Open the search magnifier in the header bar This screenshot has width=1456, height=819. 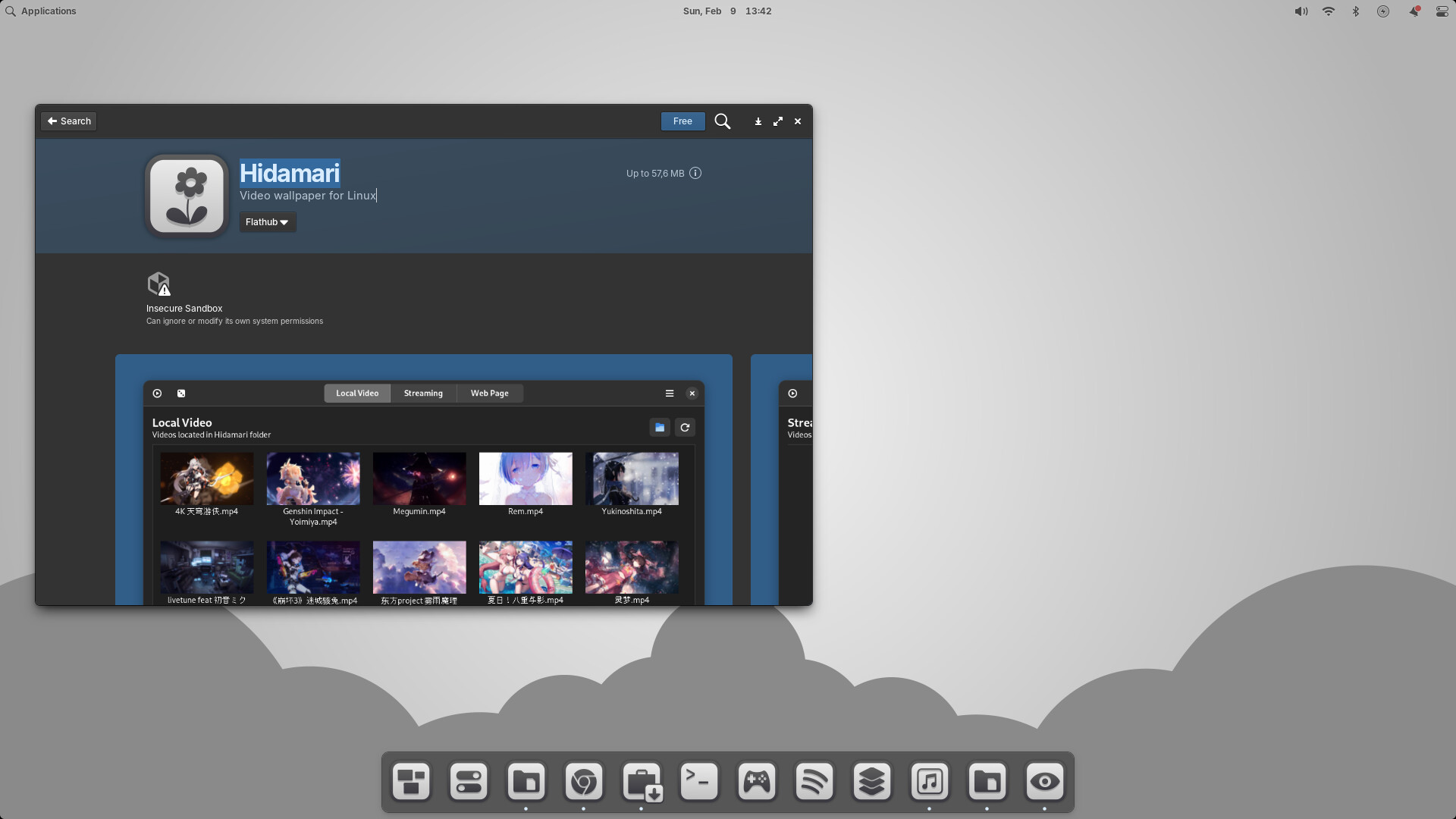[723, 121]
